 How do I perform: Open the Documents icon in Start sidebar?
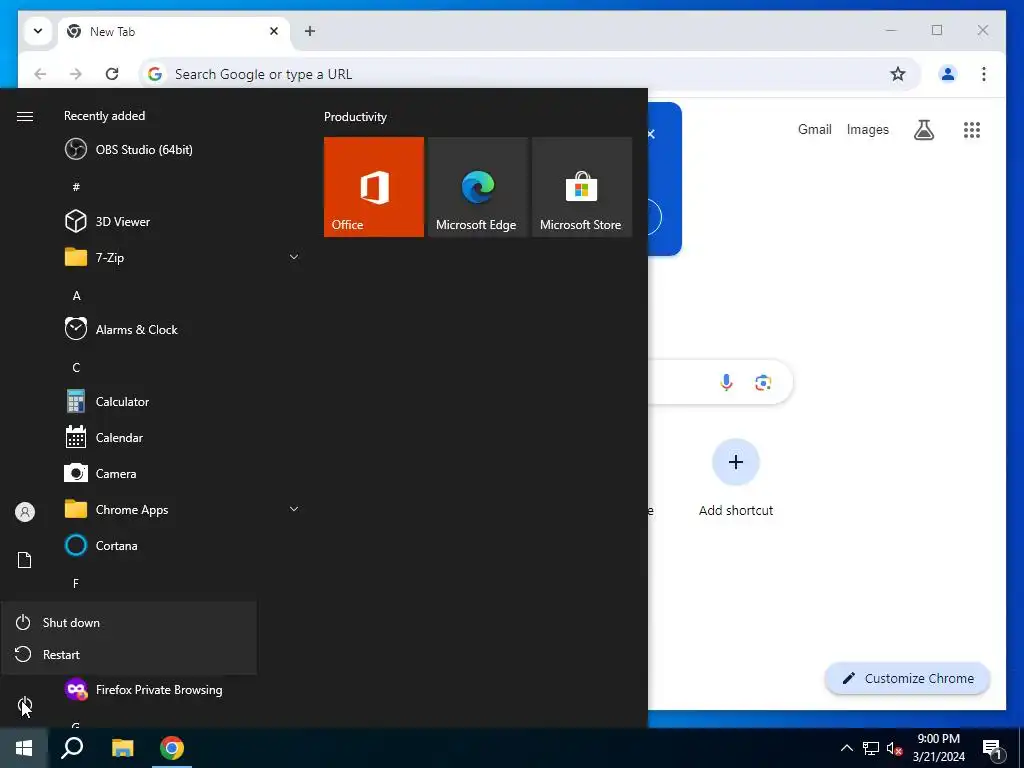[24, 560]
